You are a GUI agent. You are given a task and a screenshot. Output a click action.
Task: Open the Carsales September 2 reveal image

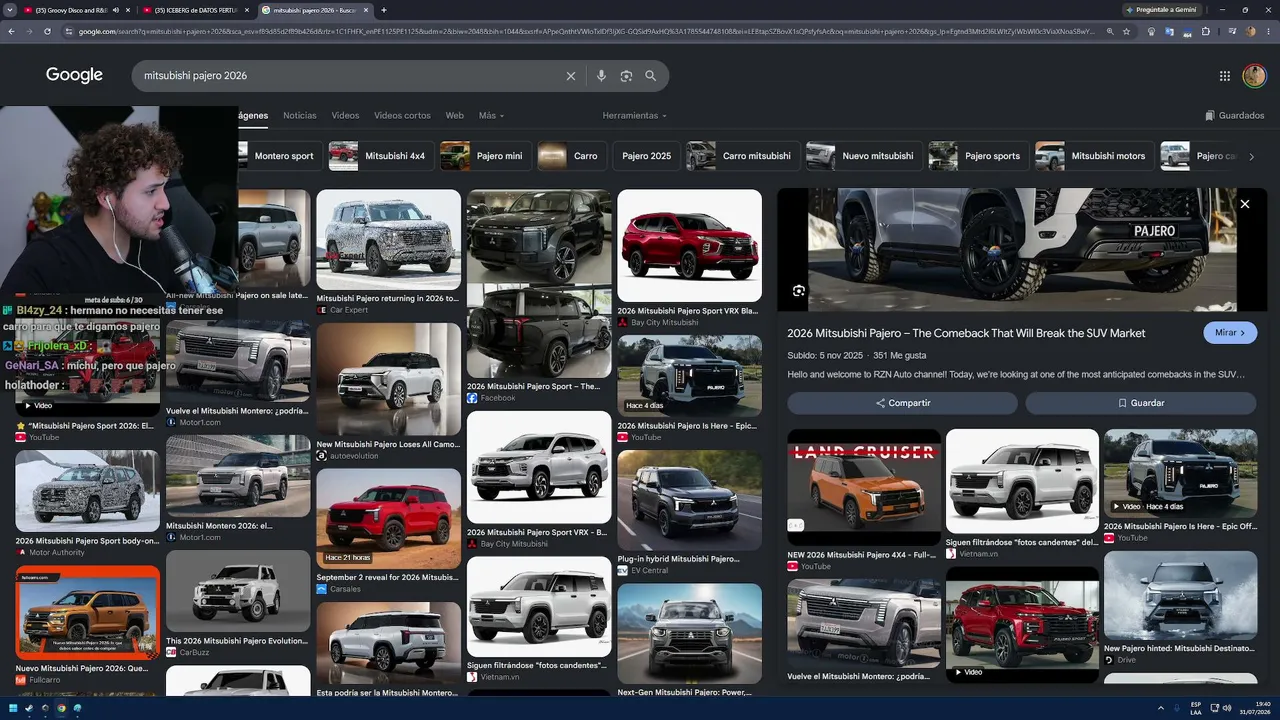pos(389,518)
